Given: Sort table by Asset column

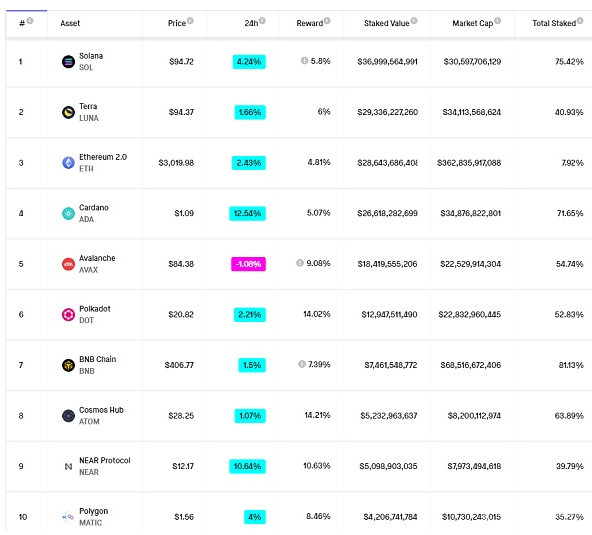Looking at the screenshot, I should click(x=70, y=23).
